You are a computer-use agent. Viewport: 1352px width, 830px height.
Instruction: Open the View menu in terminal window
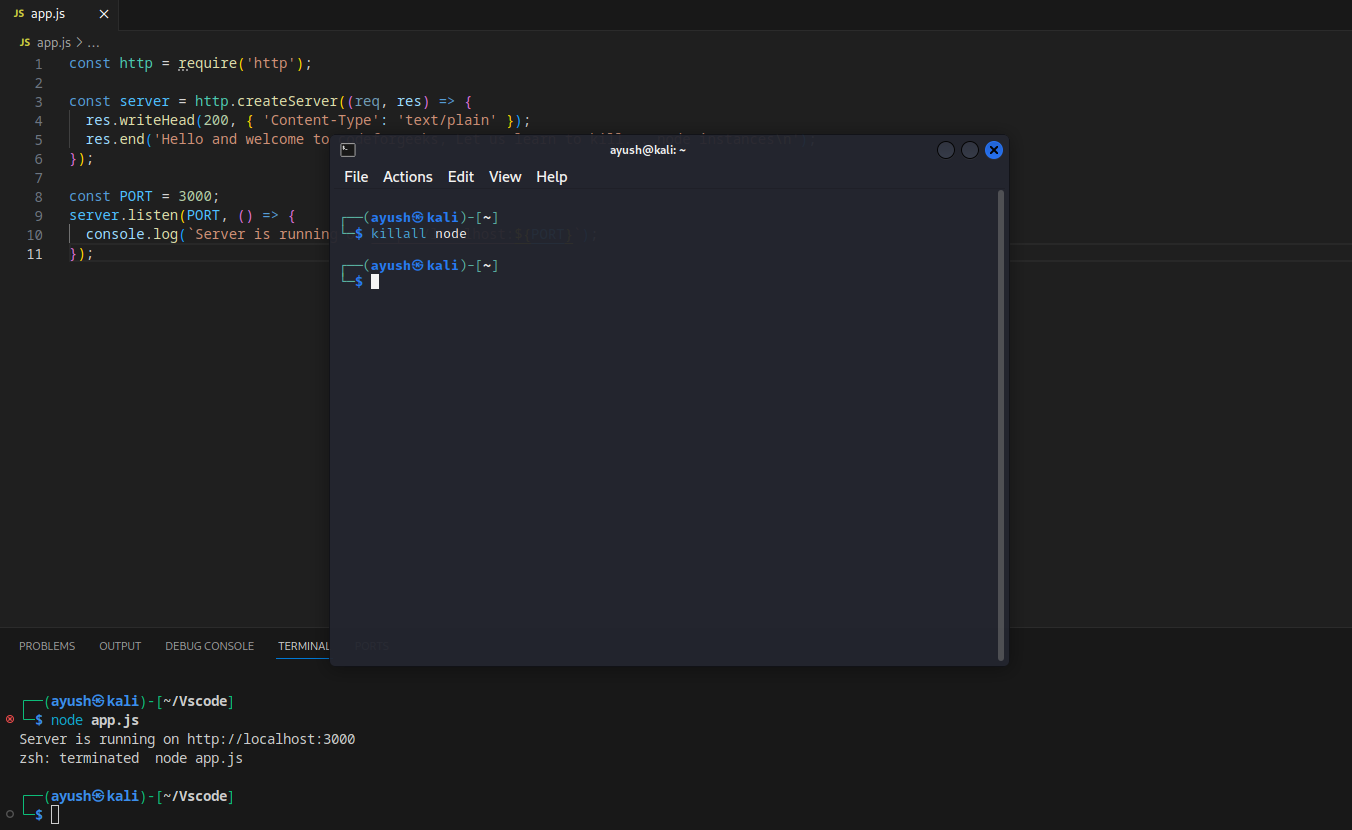click(x=505, y=177)
